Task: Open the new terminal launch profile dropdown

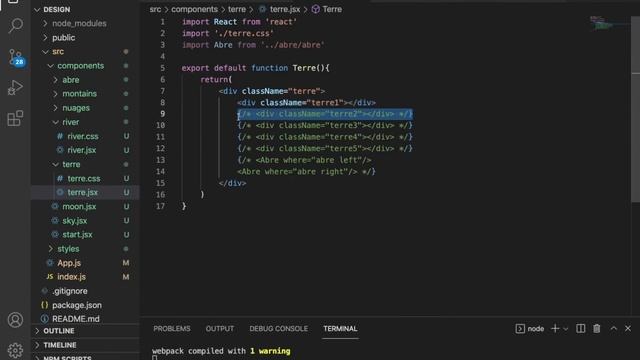Action: click(566, 329)
